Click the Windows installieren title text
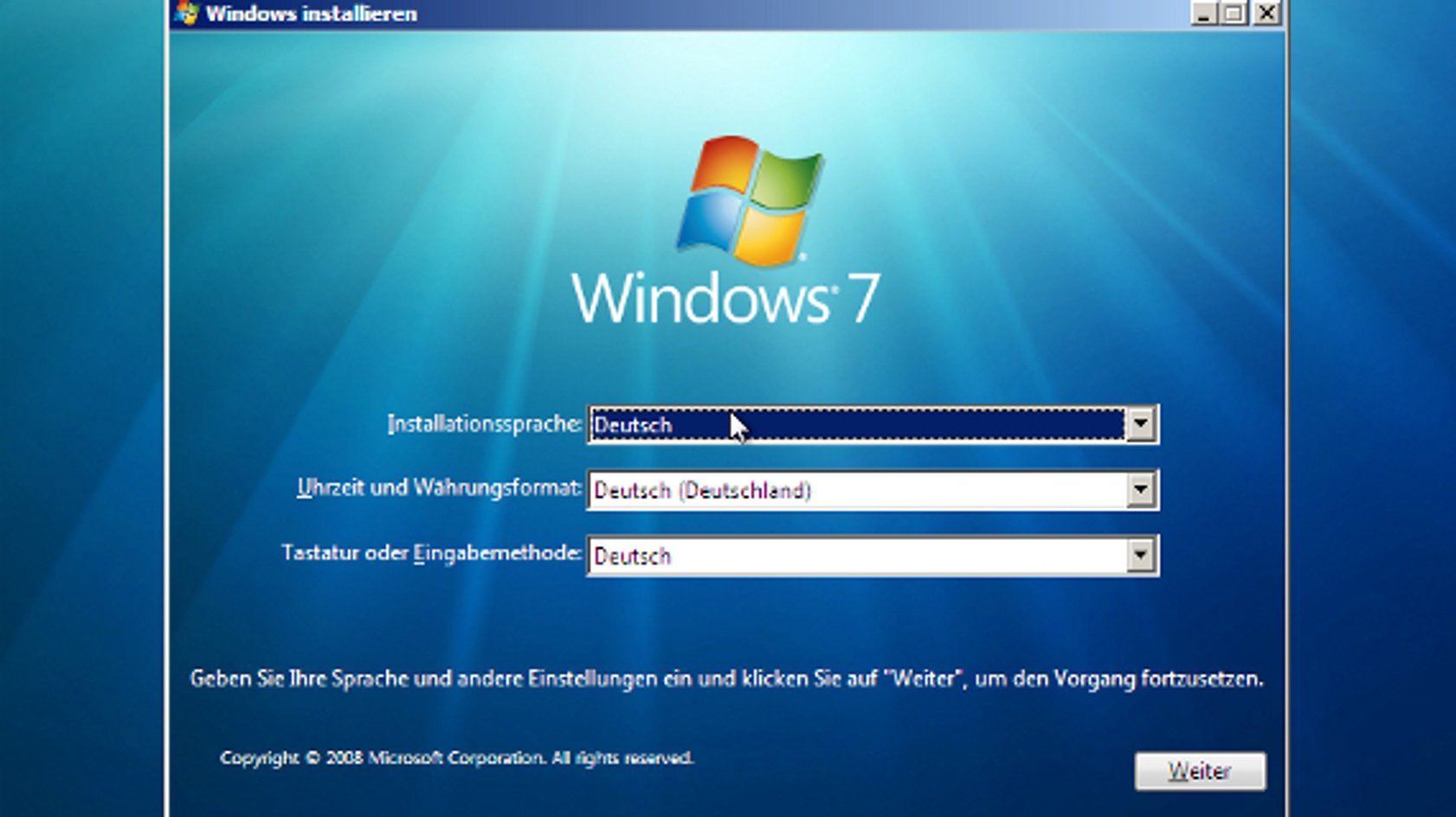The image size is (1456, 817). (311, 14)
